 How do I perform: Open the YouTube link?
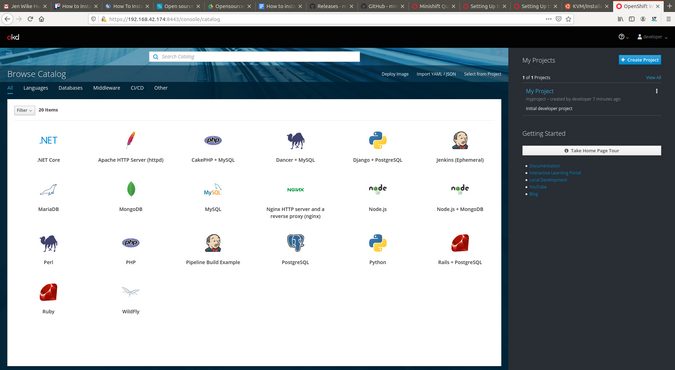[x=538, y=187]
